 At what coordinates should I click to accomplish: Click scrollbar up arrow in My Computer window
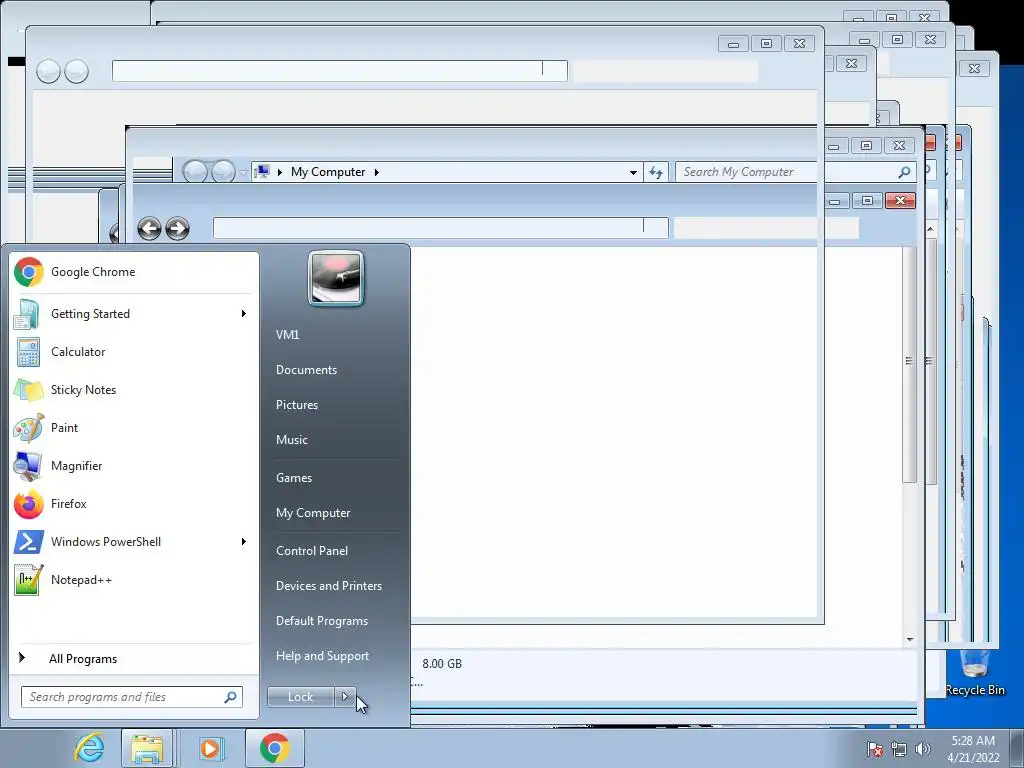click(930, 229)
